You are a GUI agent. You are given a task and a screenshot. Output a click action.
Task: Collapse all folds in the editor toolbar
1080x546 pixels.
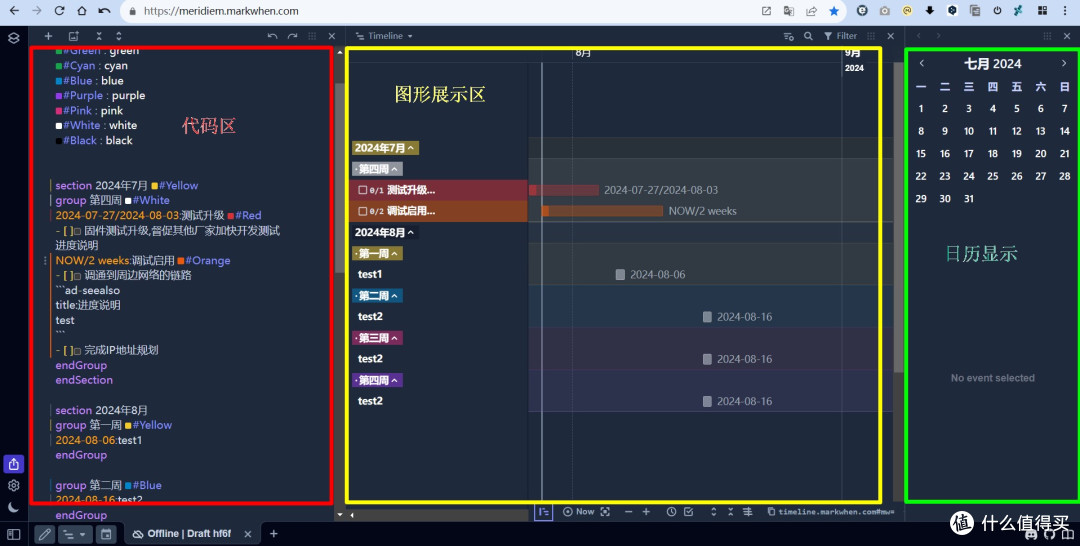[x=98, y=36]
